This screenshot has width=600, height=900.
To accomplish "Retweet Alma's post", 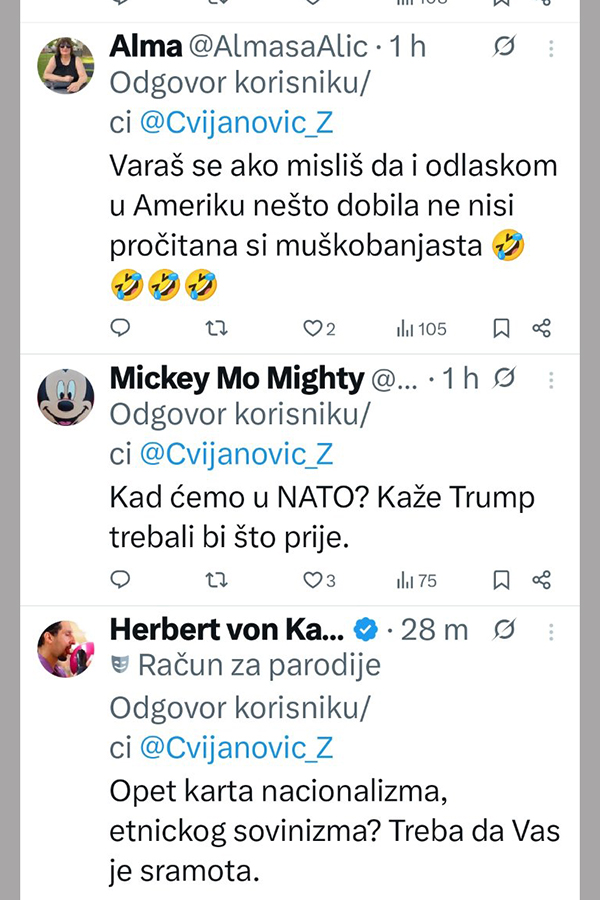I will pos(216,328).
